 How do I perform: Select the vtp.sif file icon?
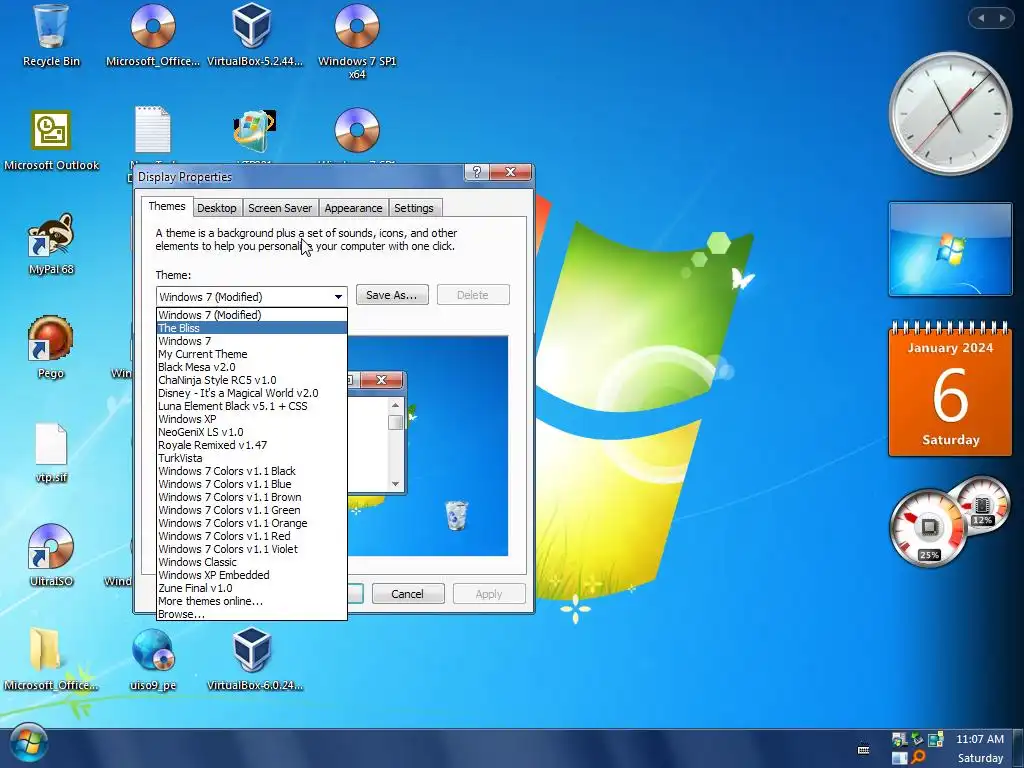pyautogui.click(x=51, y=453)
